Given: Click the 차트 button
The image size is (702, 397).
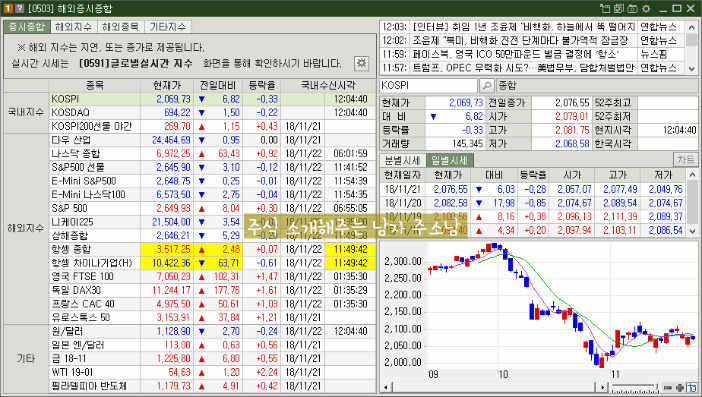Looking at the screenshot, I should coord(685,160).
